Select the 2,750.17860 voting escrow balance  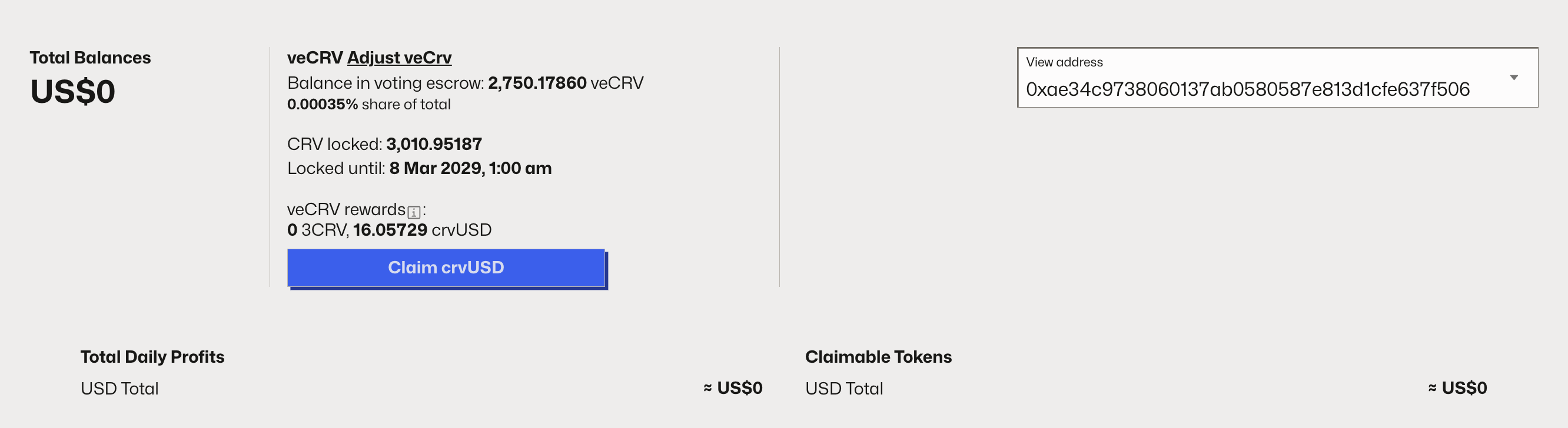(x=537, y=83)
